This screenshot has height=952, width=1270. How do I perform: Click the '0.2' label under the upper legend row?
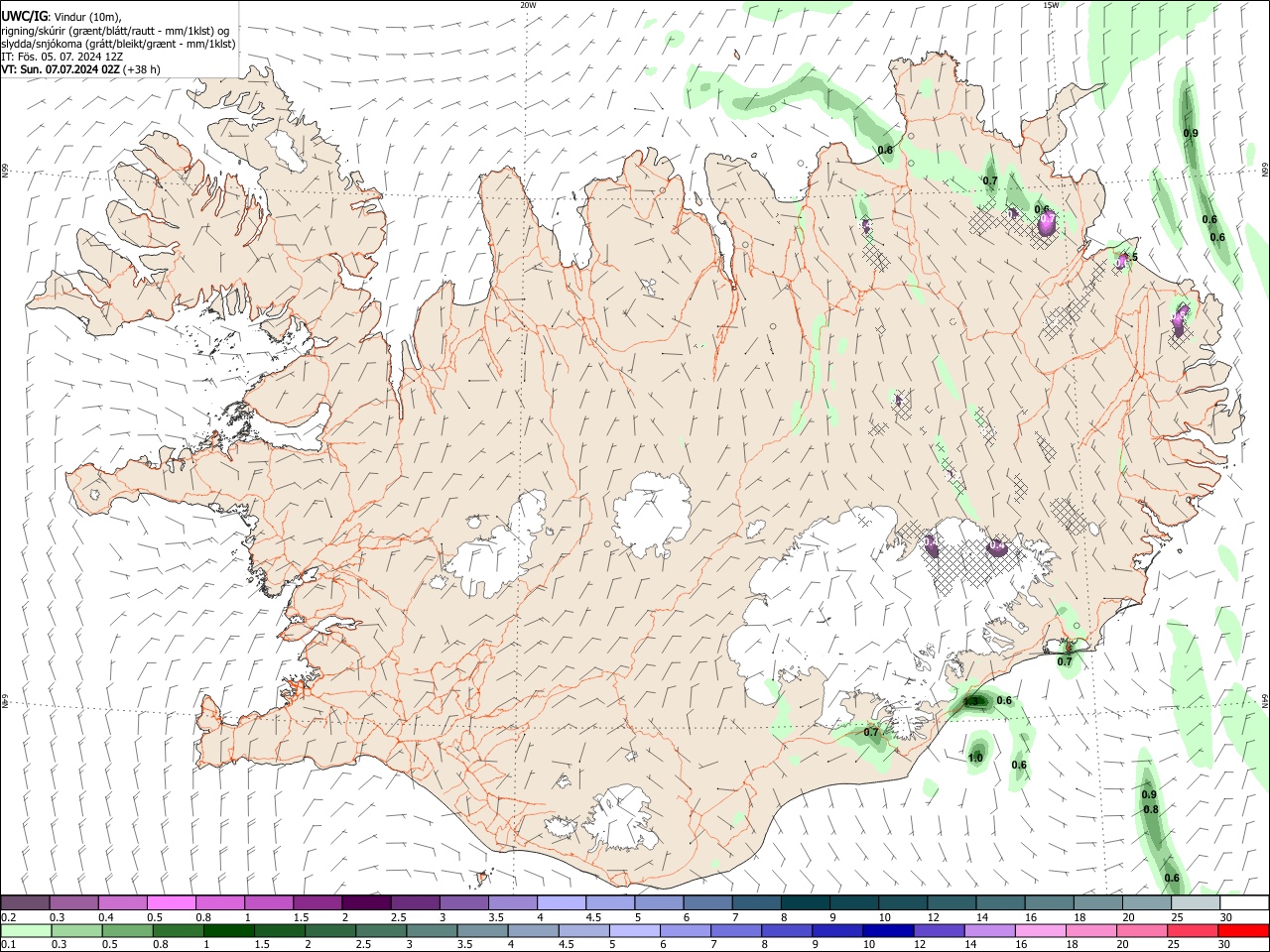[x=9, y=917]
